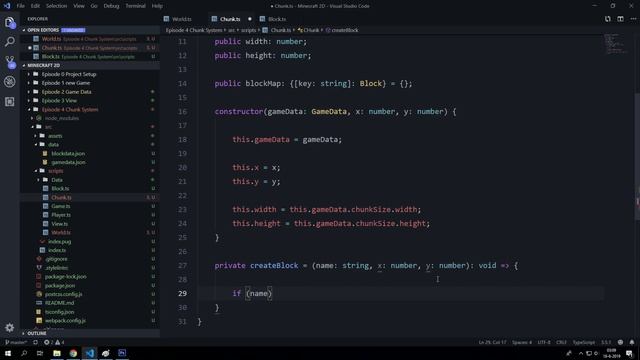640x360 pixels.
Task: Collapse the Episode 4 Chunk System folder
Action: coord(70,109)
